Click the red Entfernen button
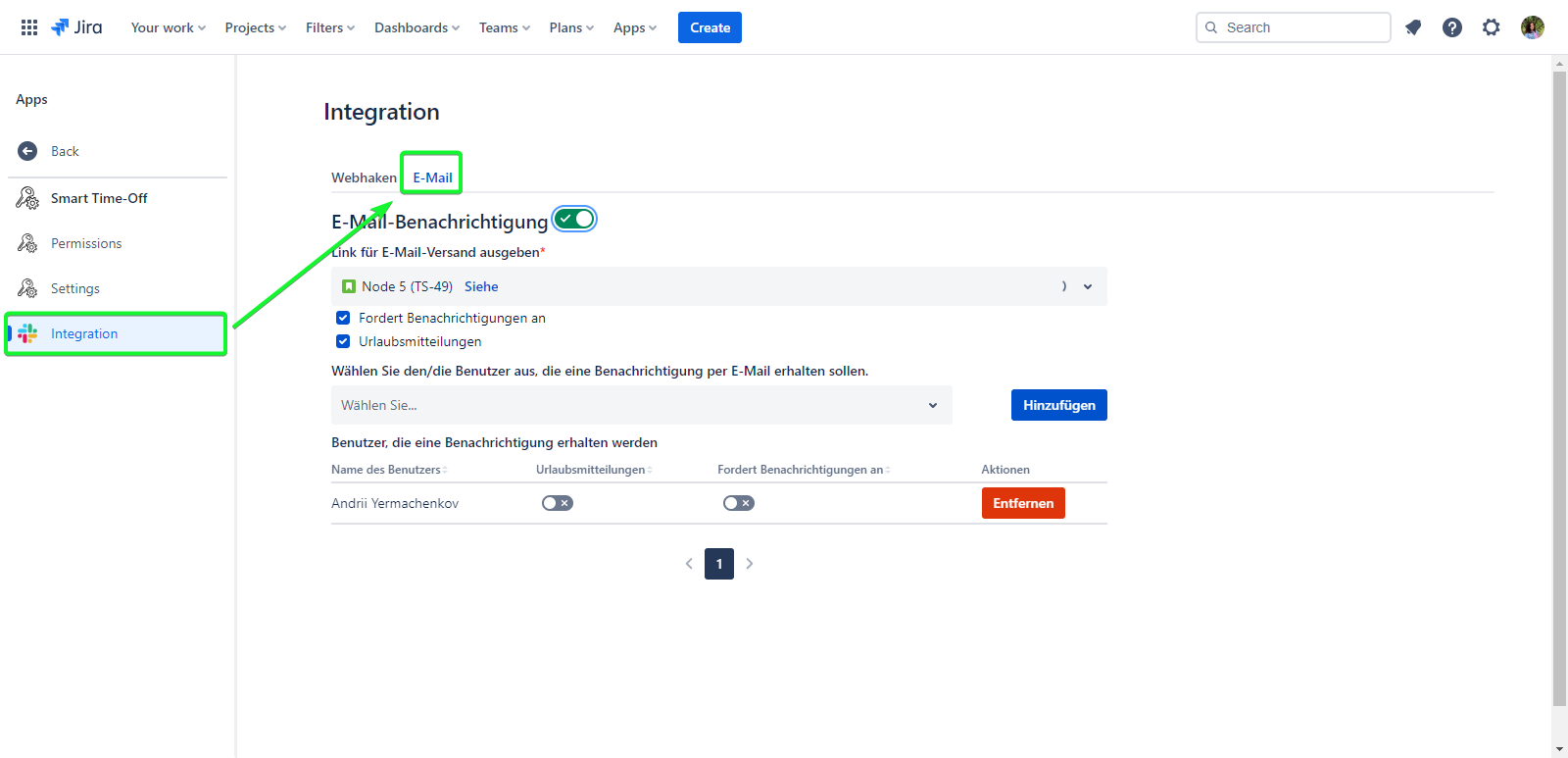Image resolution: width=1568 pixels, height=758 pixels. pos(1022,503)
